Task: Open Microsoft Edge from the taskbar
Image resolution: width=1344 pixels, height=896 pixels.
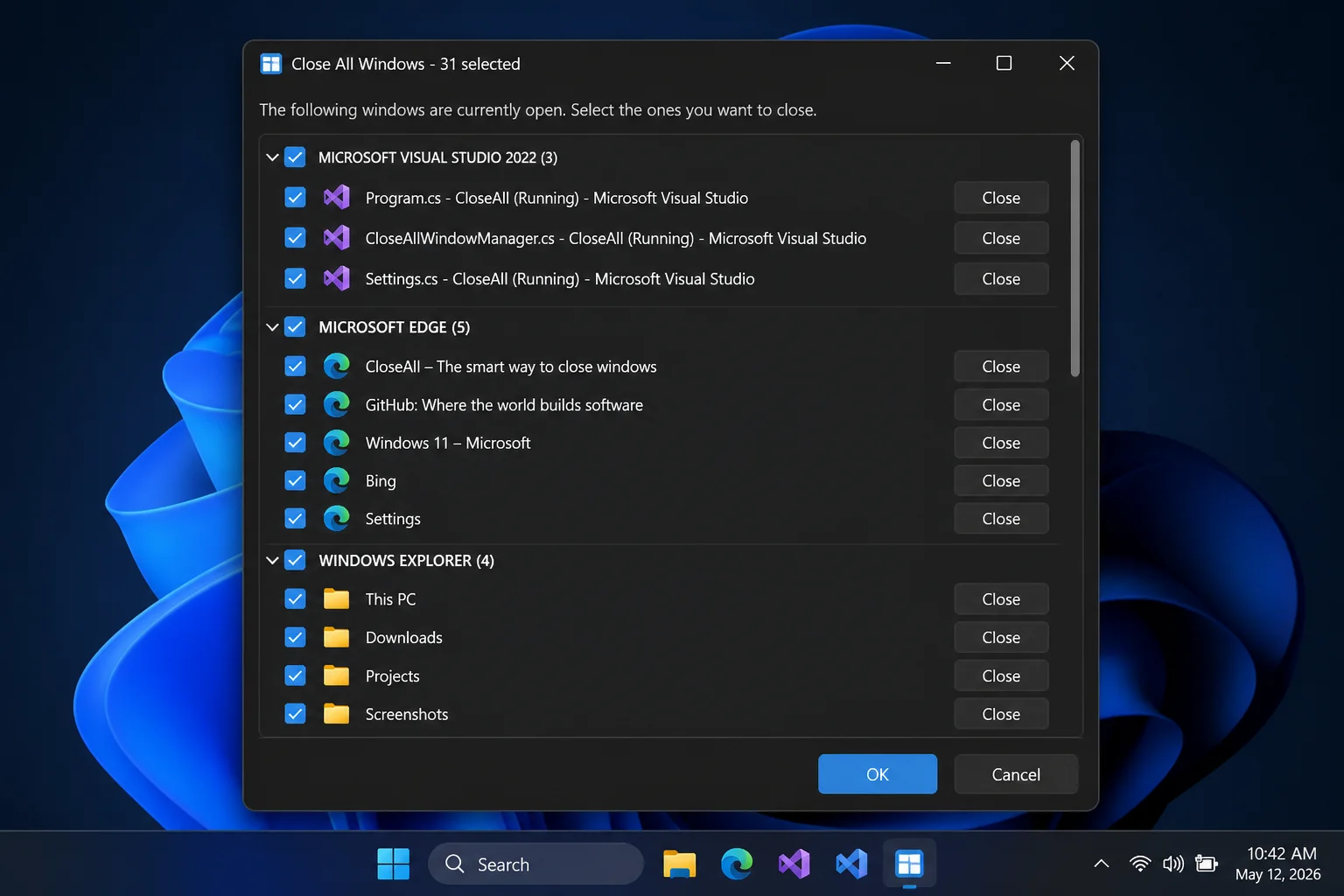Action: click(737, 864)
